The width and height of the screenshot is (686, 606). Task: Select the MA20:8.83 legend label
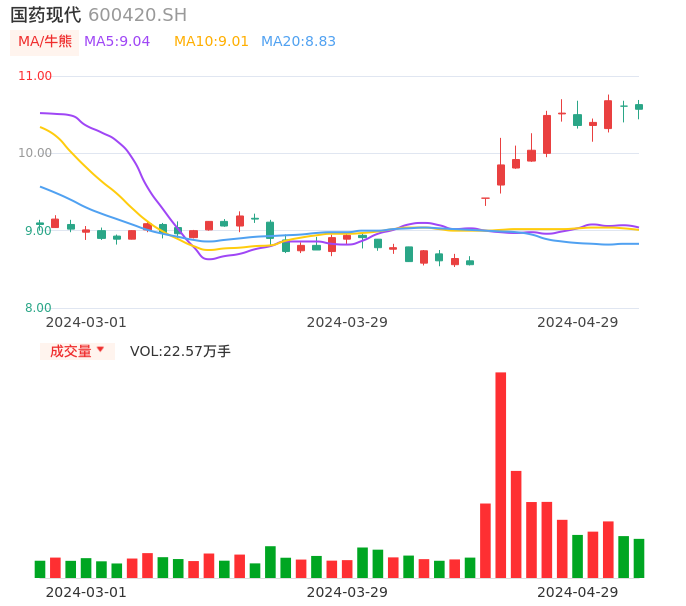298,42
